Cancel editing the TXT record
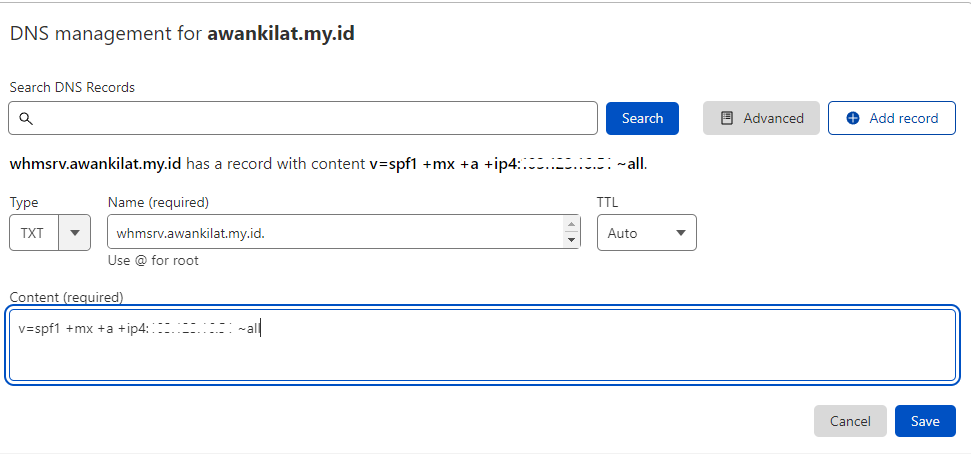Screen dimensions: 971x454 coord(850,421)
